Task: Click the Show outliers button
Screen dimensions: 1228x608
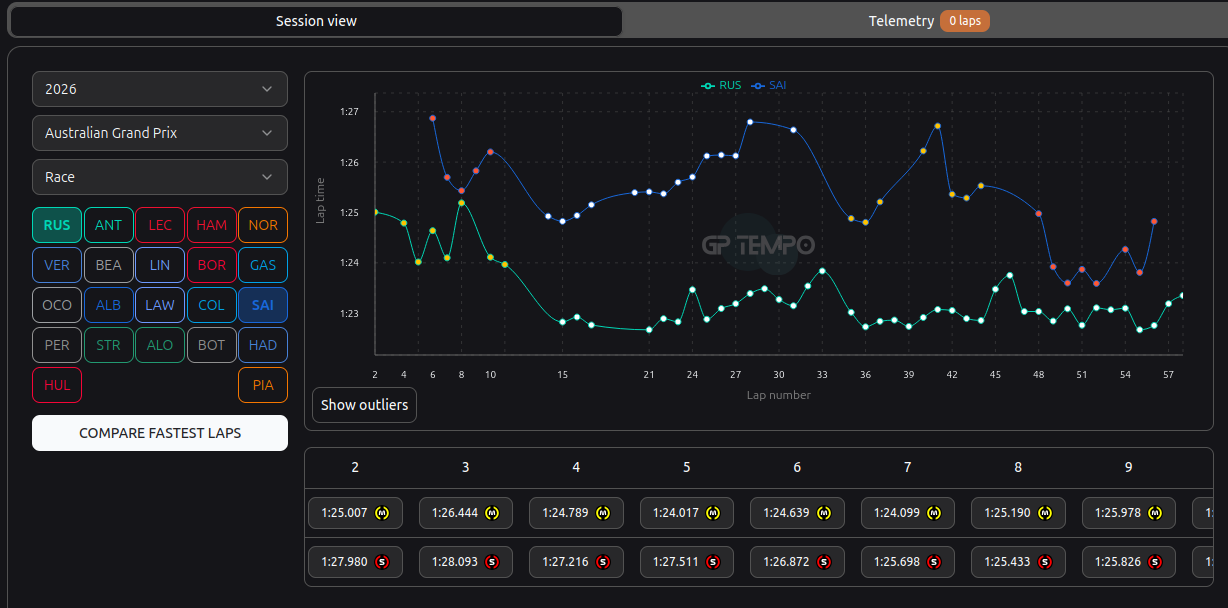Action: pos(364,405)
